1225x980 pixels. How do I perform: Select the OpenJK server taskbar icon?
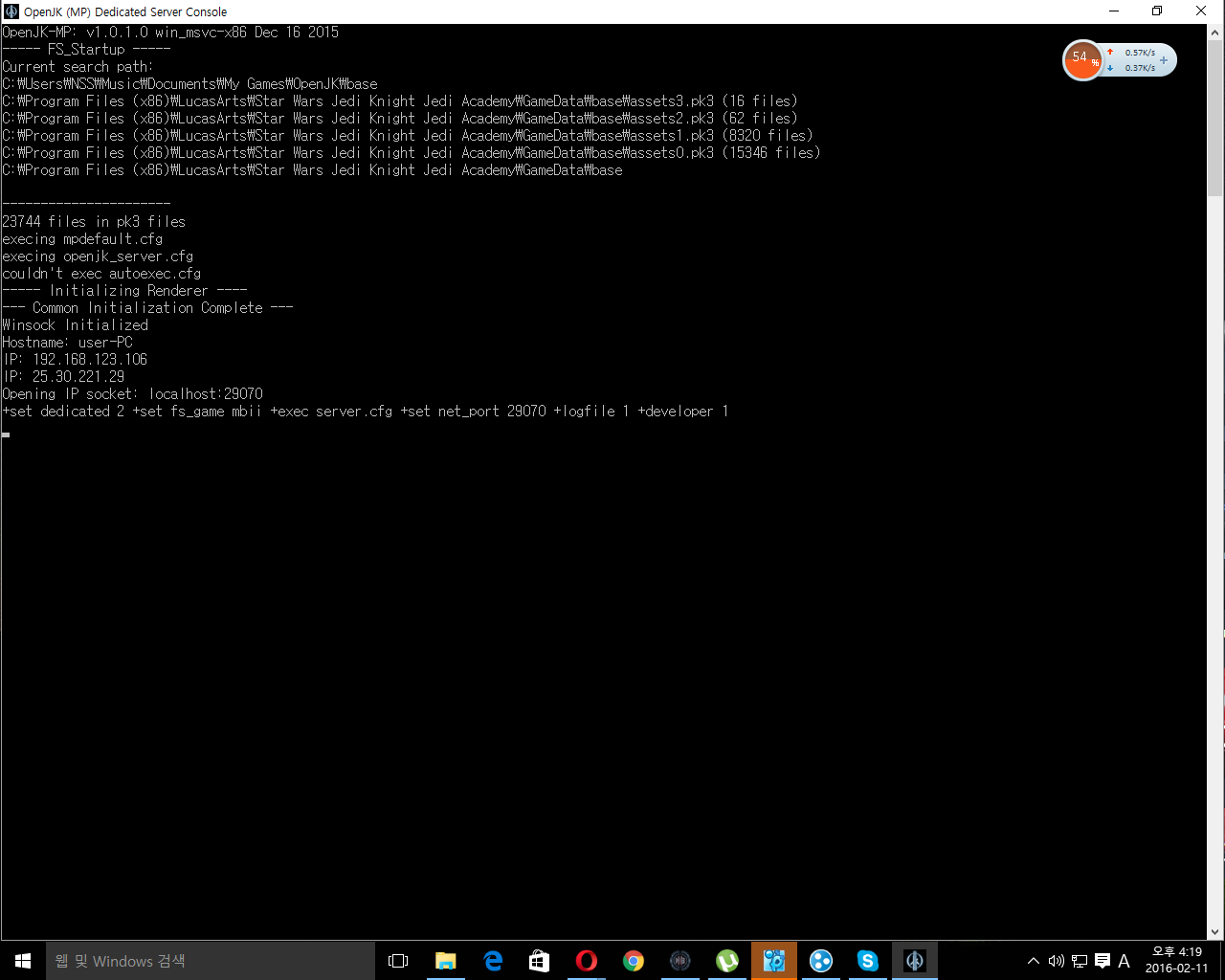click(915, 961)
